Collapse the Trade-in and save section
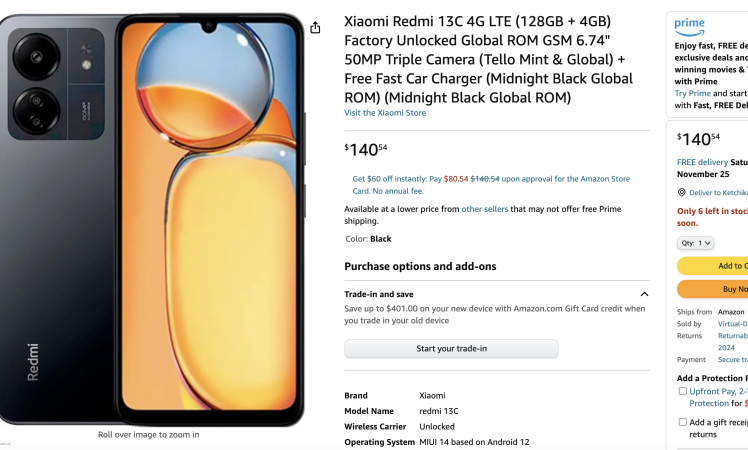 coord(644,294)
